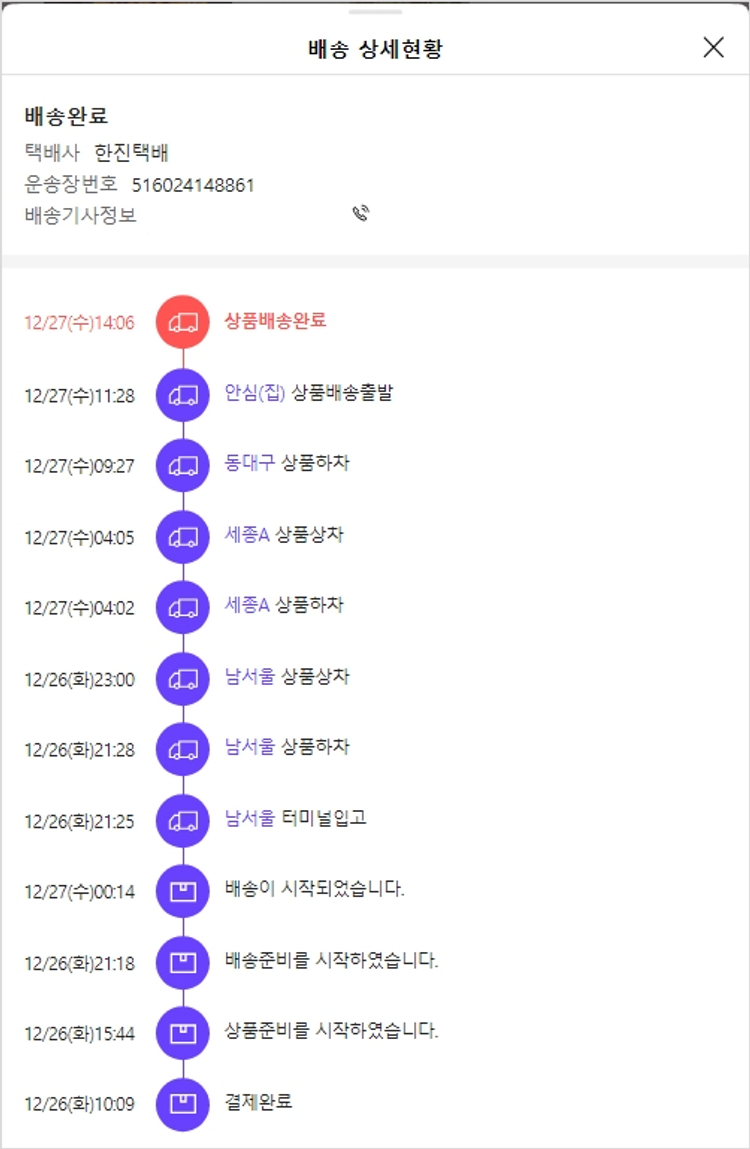750x1149 pixels.
Task: Click truck icon for 세종A 상품상차
Action: tap(183, 537)
